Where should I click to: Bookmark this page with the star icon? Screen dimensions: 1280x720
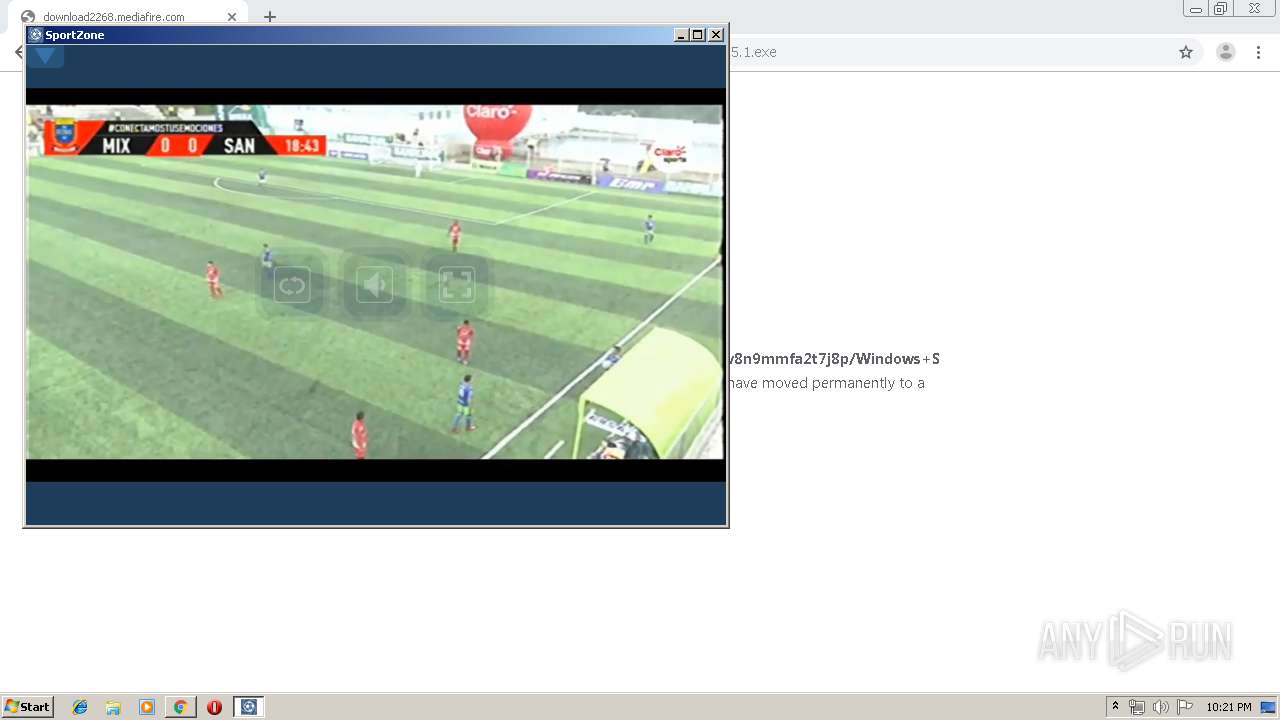pos(1186,52)
